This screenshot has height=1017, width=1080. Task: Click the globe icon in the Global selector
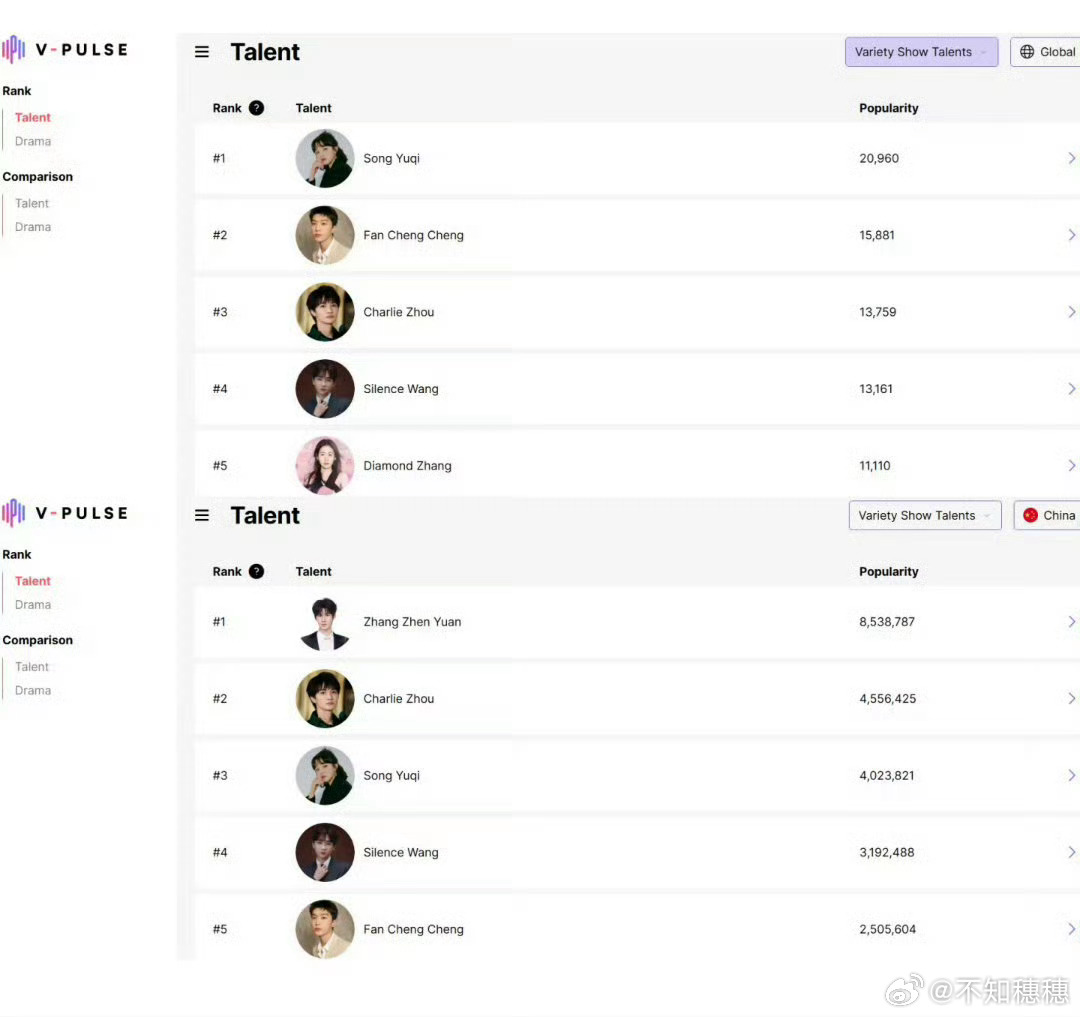coord(1027,52)
